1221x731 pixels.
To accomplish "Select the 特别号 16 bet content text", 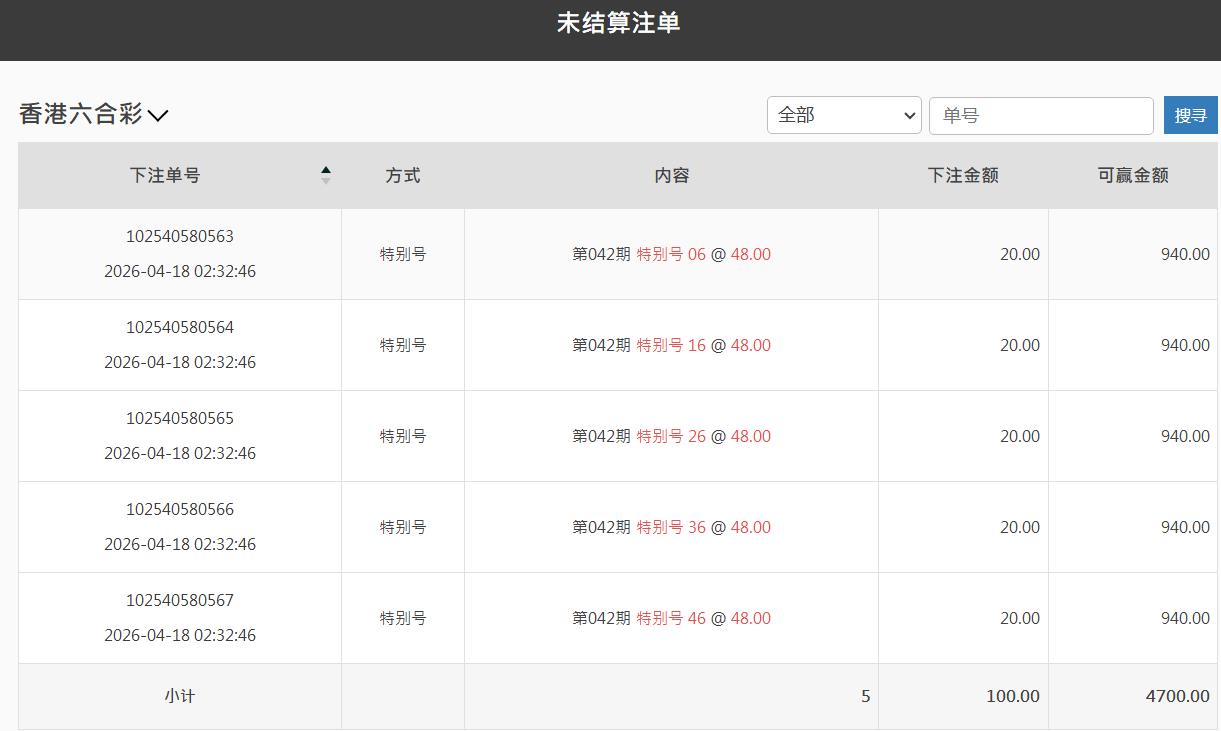I will [671, 345].
